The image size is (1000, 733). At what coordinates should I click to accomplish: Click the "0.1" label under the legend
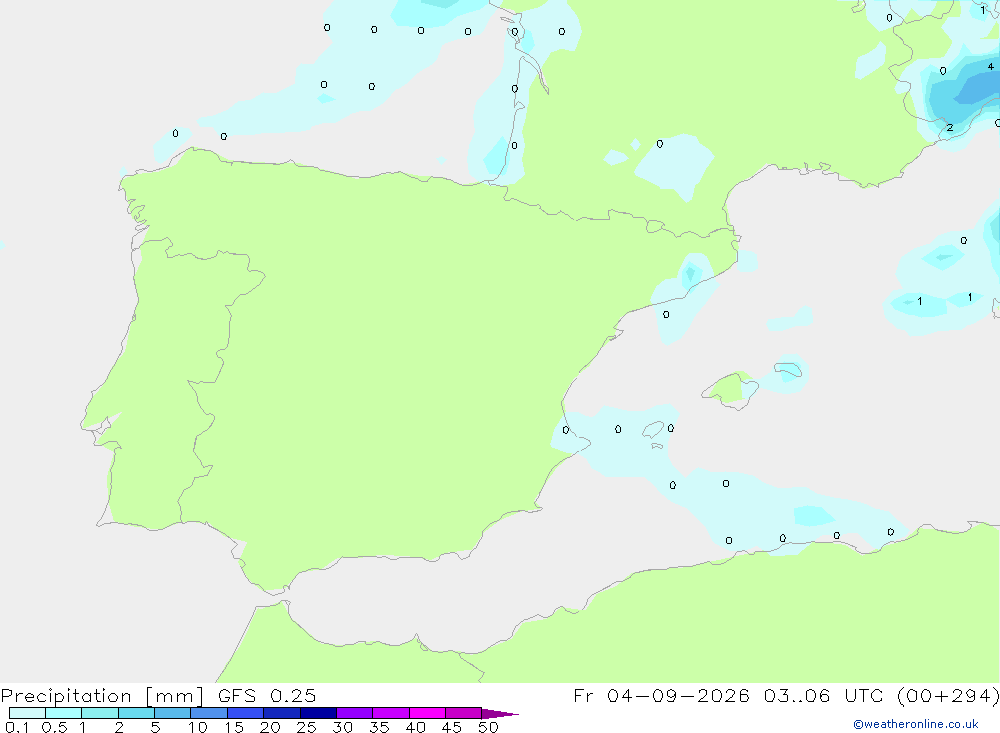[17, 727]
